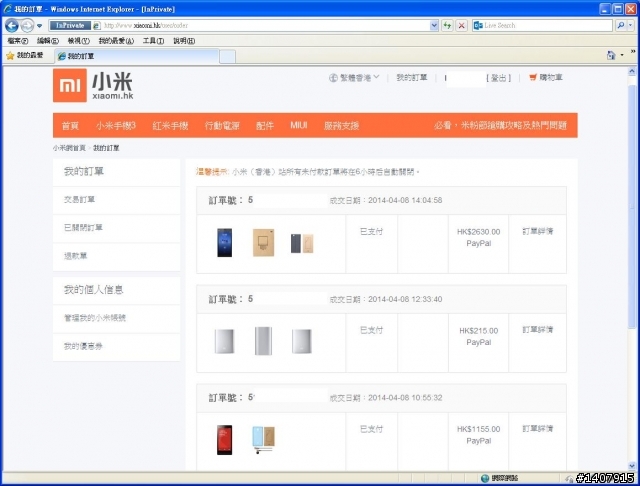This screenshot has width=640, height=486.
Task: Select the 我的訂單 browser tab
Action: coord(137,56)
